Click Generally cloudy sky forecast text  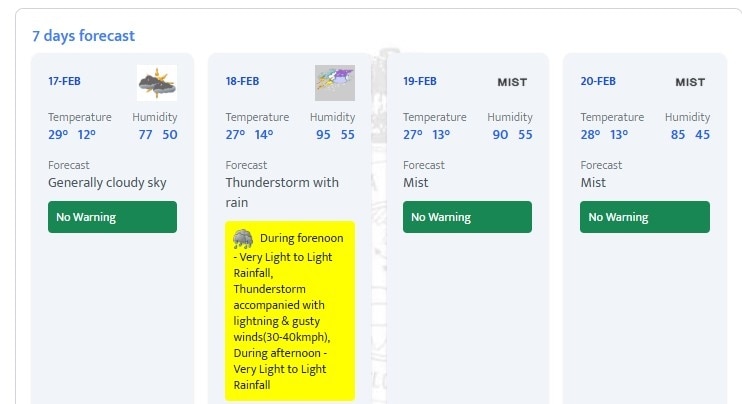click(x=107, y=183)
